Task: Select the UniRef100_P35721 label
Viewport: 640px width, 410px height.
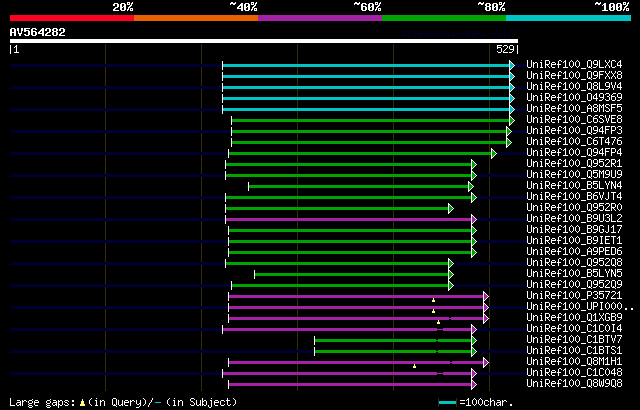Action: (x=574, y=295)
